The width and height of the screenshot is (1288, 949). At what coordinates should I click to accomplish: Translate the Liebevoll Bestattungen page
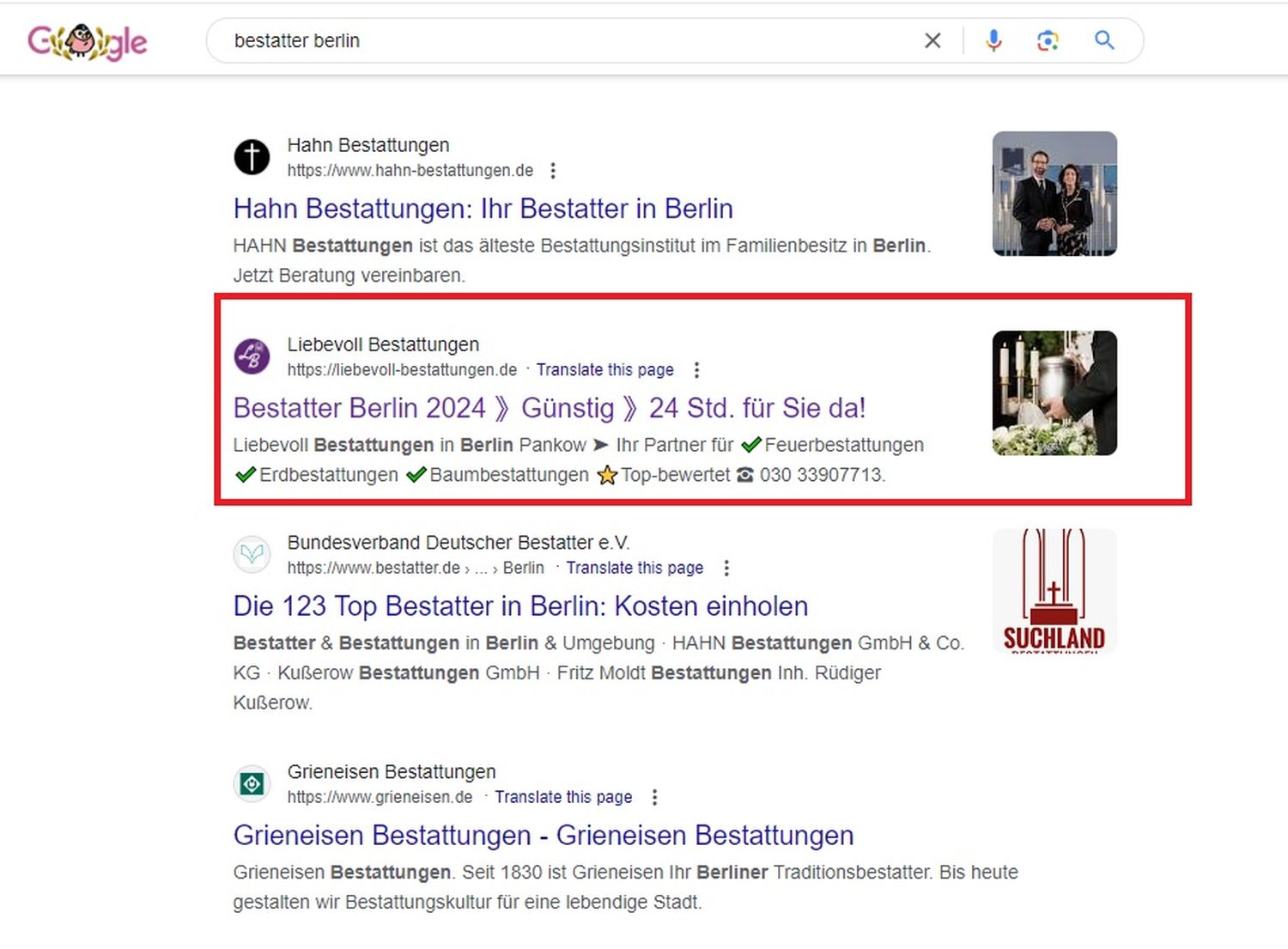605,370
